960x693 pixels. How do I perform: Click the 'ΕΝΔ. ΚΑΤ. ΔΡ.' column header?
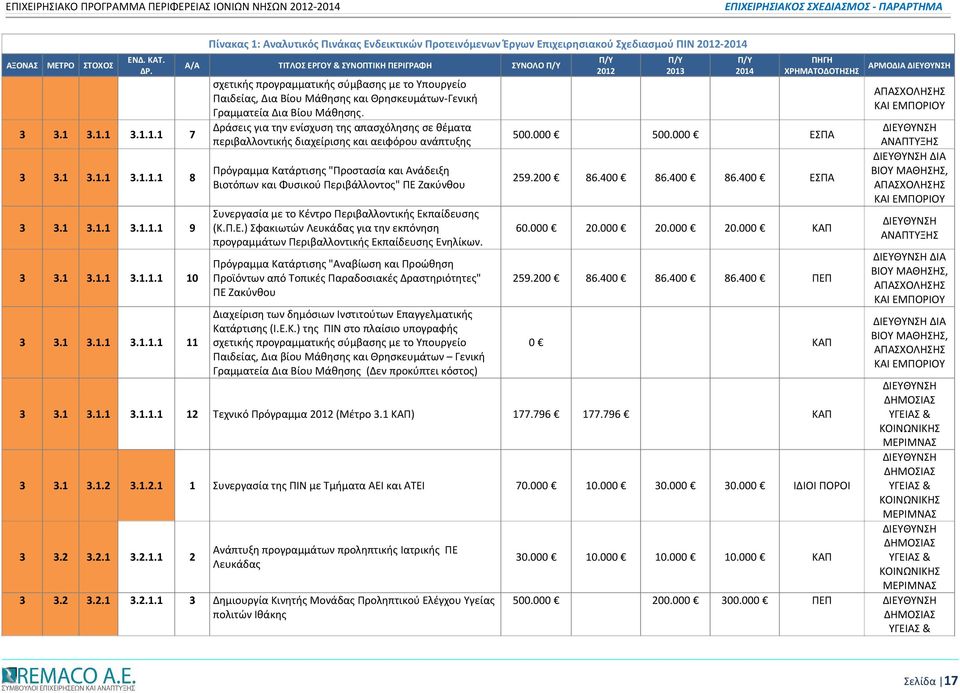pyautogui.click(x=146, y=66)
